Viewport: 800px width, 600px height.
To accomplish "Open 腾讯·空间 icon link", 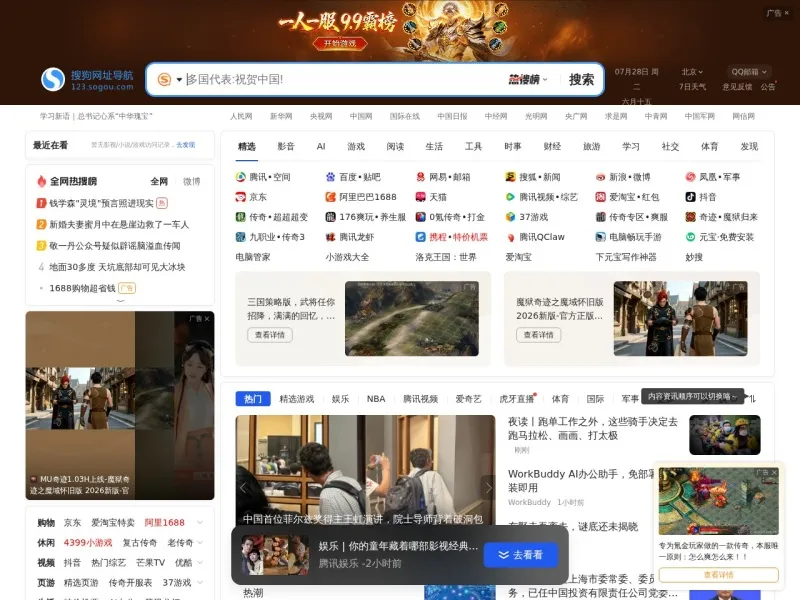I will [240, 177].
